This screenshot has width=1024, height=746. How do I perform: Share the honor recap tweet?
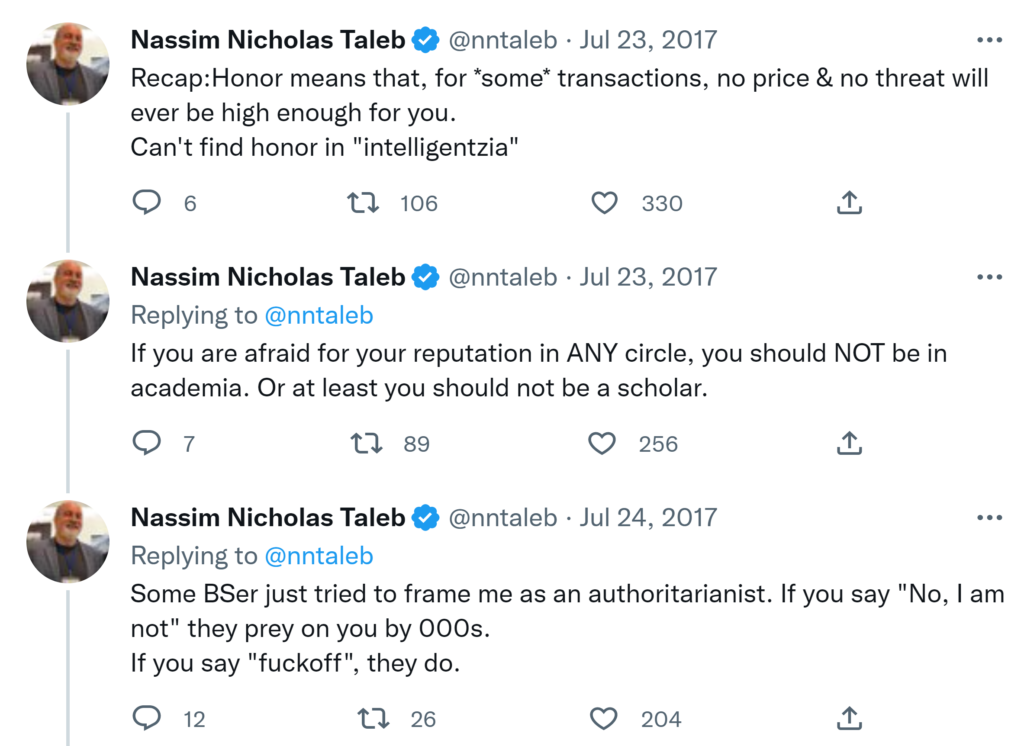pyautogui.click(x=848, y=203)
